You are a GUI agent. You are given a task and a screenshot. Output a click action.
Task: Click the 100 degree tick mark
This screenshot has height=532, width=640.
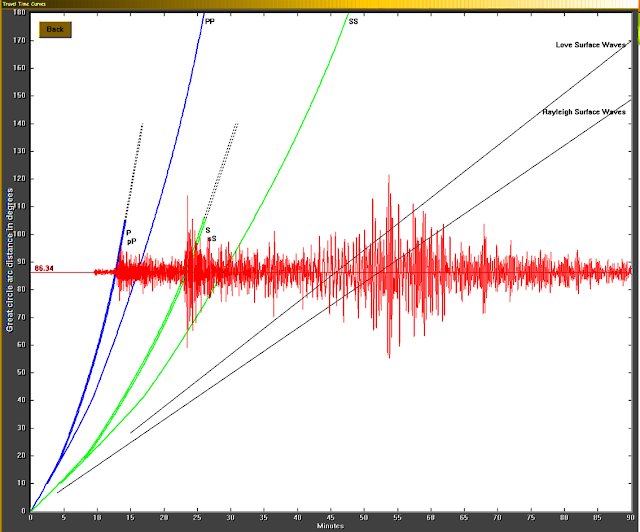coord(28,234)
